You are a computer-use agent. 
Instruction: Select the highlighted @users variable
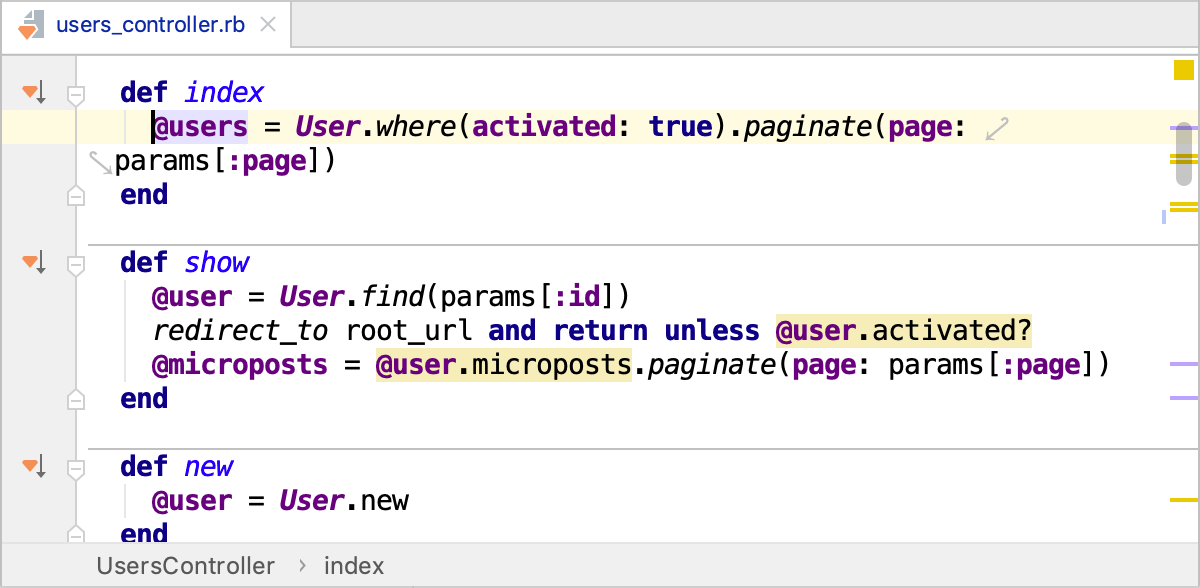tap(199, 126)
